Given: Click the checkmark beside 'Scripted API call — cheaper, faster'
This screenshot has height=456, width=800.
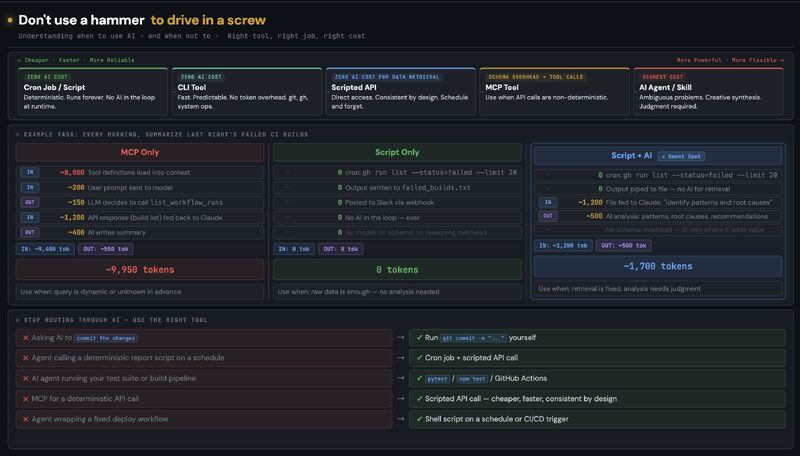Looking at the screenshot, I should 419,399.
